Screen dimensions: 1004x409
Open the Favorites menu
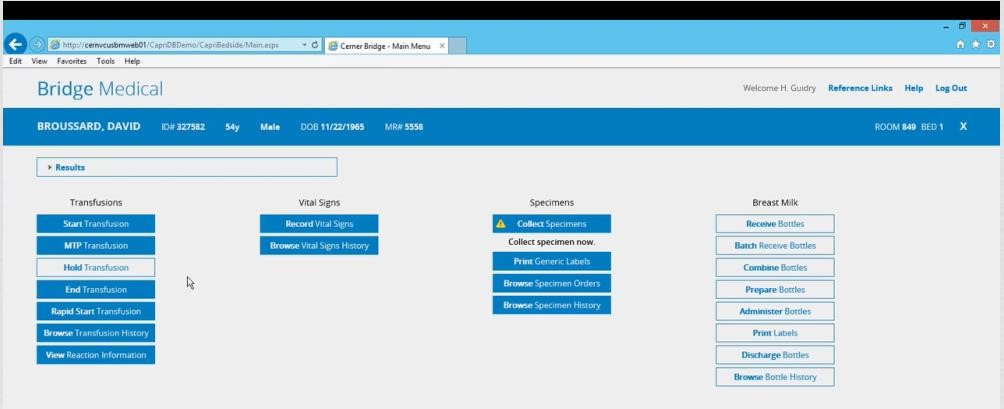(x=72, y=61)
